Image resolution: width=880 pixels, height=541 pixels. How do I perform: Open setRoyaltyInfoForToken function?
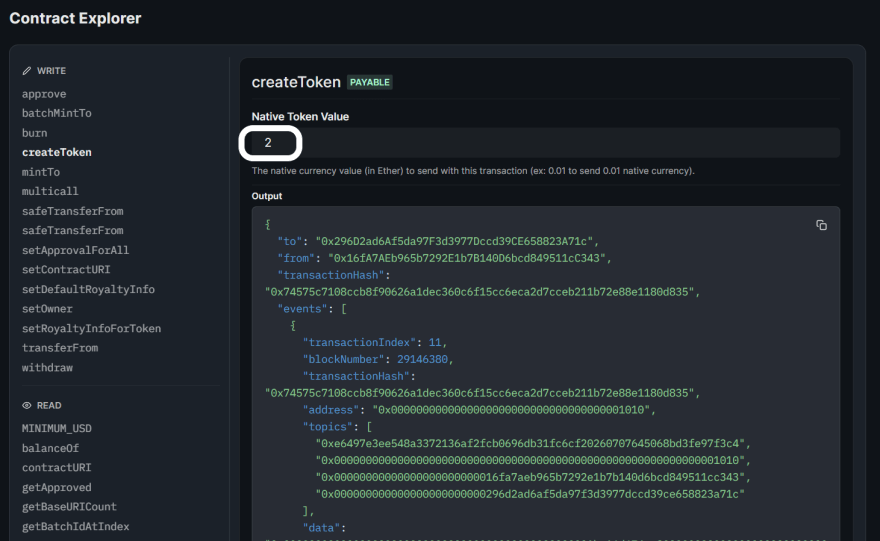pos(91,328)
